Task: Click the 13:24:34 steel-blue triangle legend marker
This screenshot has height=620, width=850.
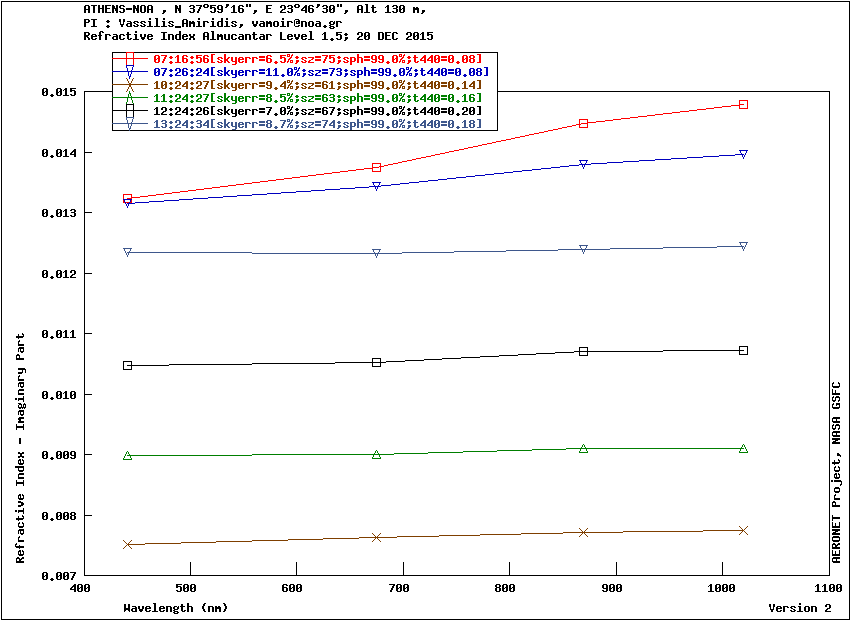Action: [x=130, y=124]
